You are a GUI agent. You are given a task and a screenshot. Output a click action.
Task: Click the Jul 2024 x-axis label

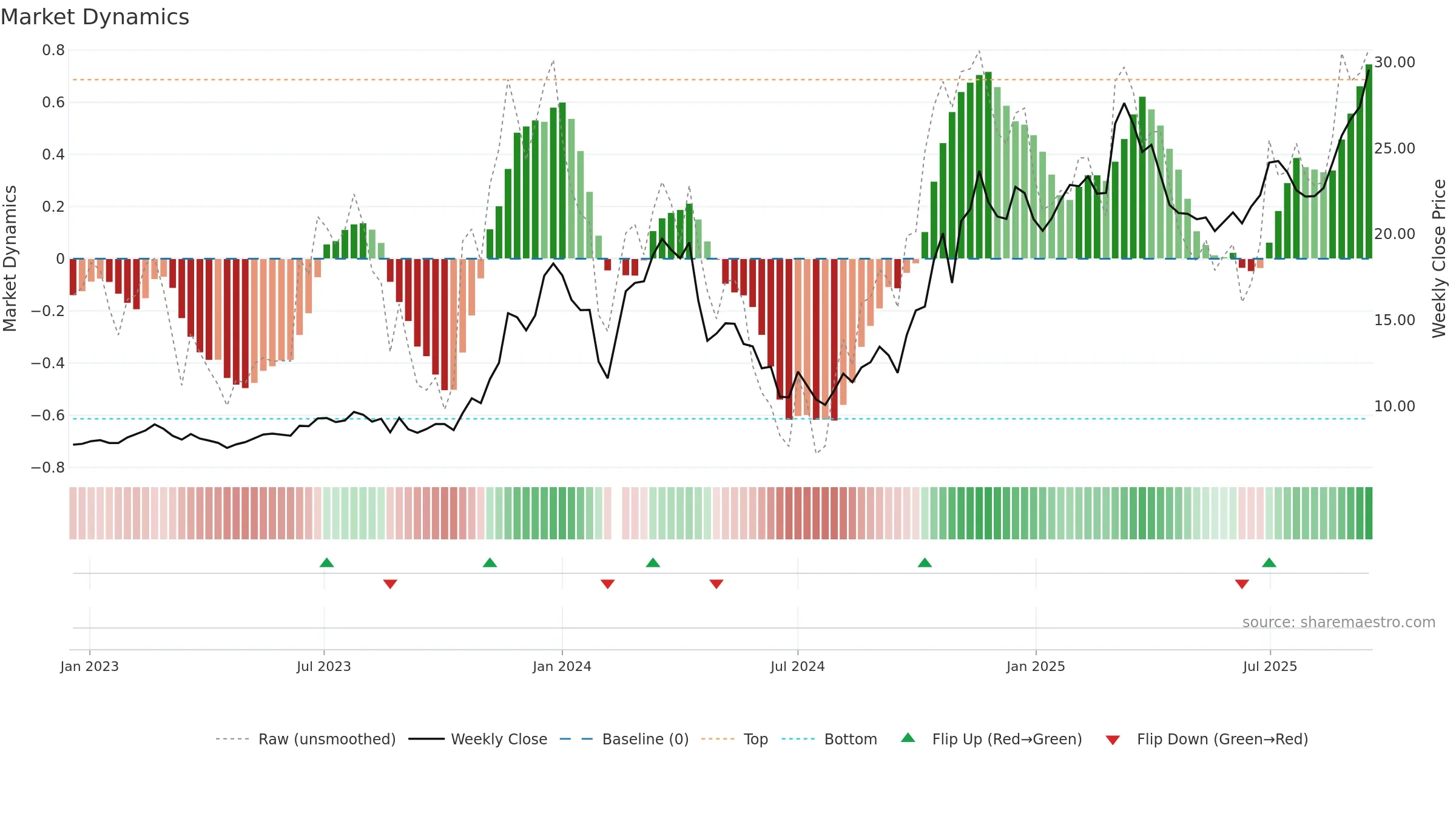pyautogui.click(x=798, y=666)
